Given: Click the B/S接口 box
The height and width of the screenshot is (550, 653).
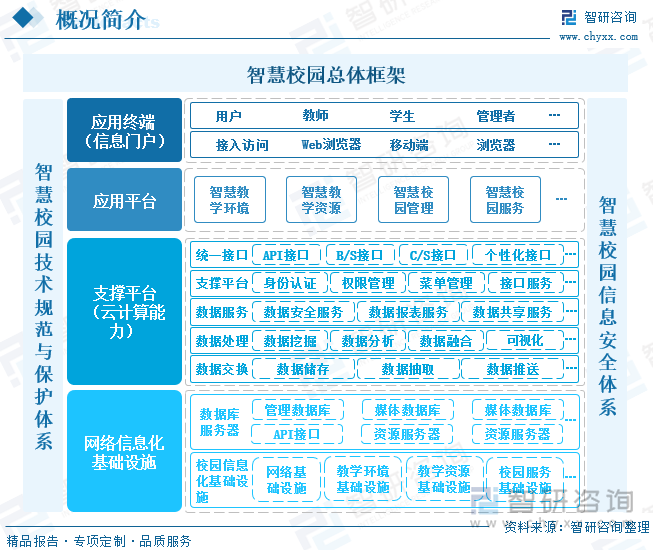Looking at the screenshot, I should point(359,255).
